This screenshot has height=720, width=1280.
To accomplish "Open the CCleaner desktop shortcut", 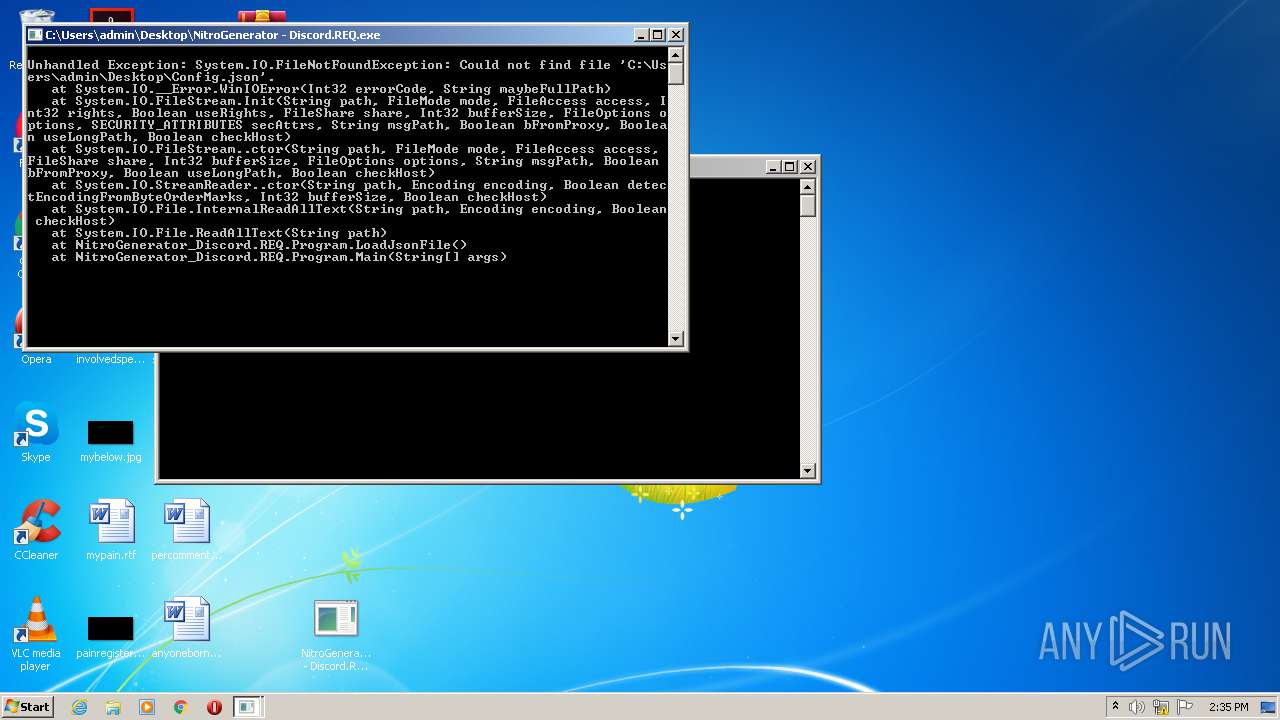I will click(x=36, y=531).
